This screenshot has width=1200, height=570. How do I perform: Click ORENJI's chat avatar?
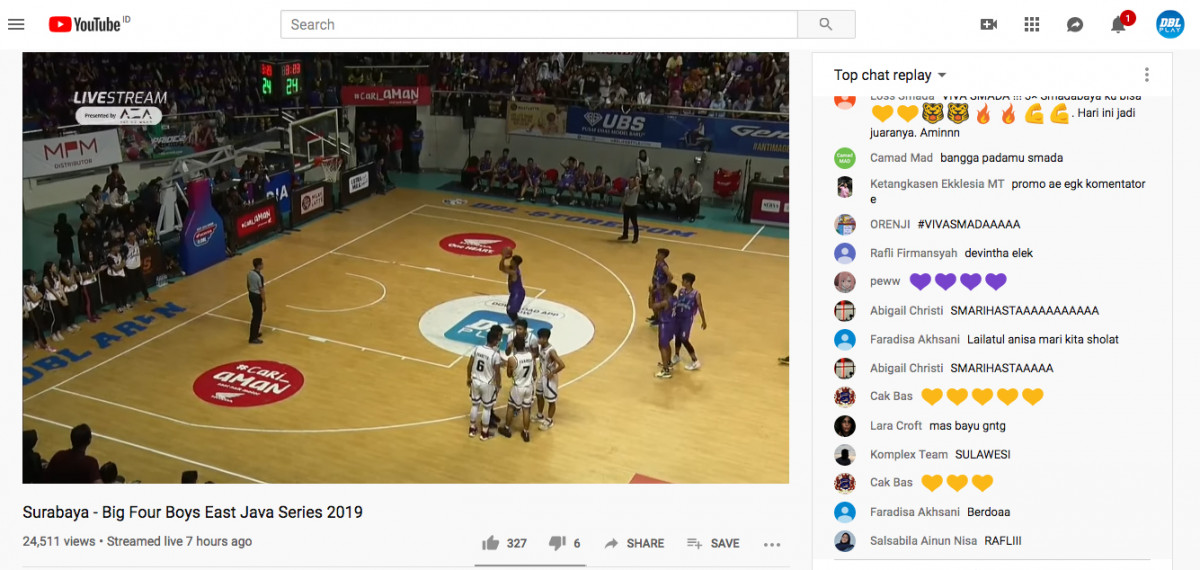tap(845, 224)
